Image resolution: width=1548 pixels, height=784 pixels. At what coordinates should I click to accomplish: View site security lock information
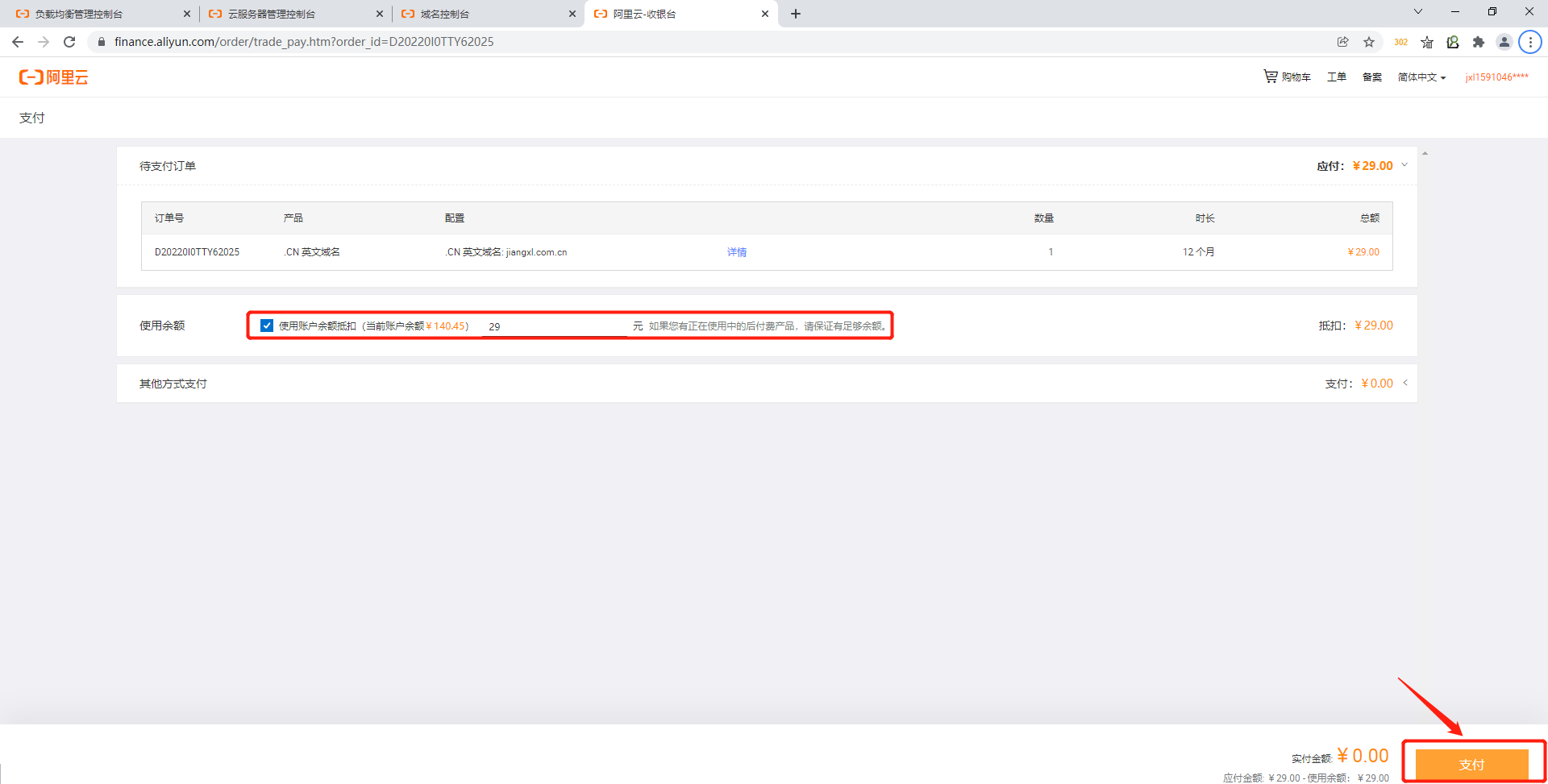(x=102, y=42)
